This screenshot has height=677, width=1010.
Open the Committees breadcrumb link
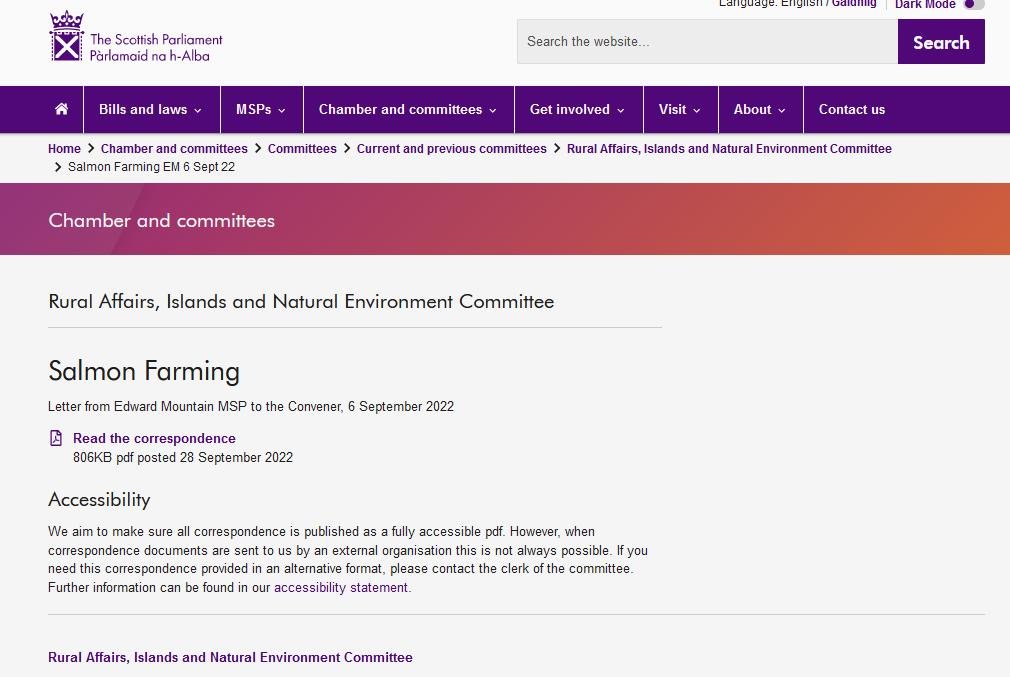(x=302, y=148)
